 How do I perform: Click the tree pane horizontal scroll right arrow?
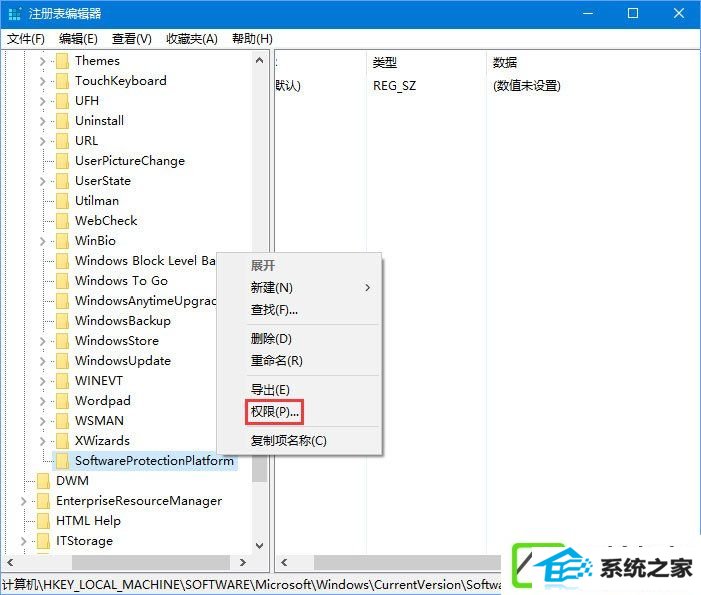(x=243, y=562)
